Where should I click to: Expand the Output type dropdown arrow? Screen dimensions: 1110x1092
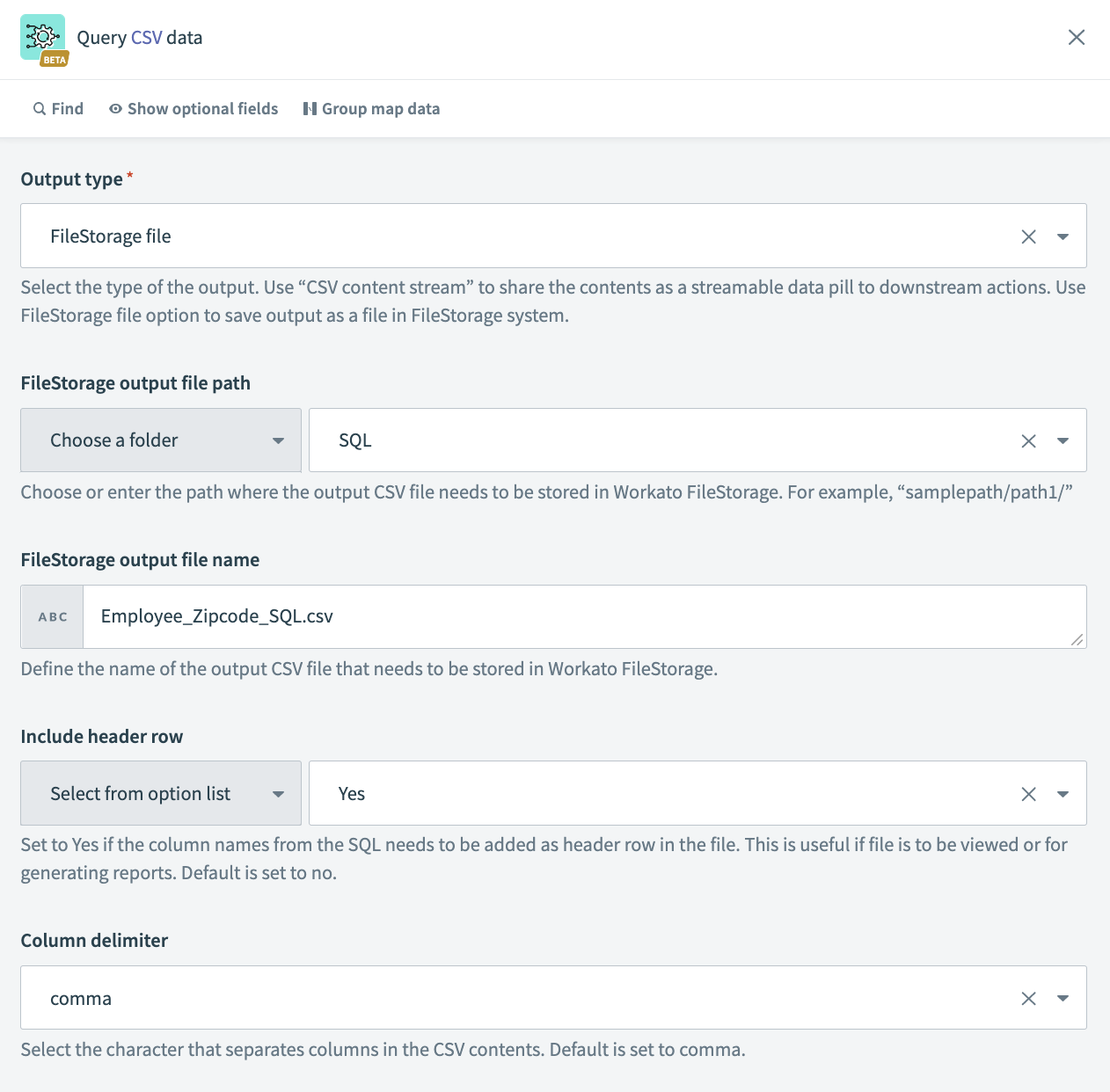[1063, 237]
